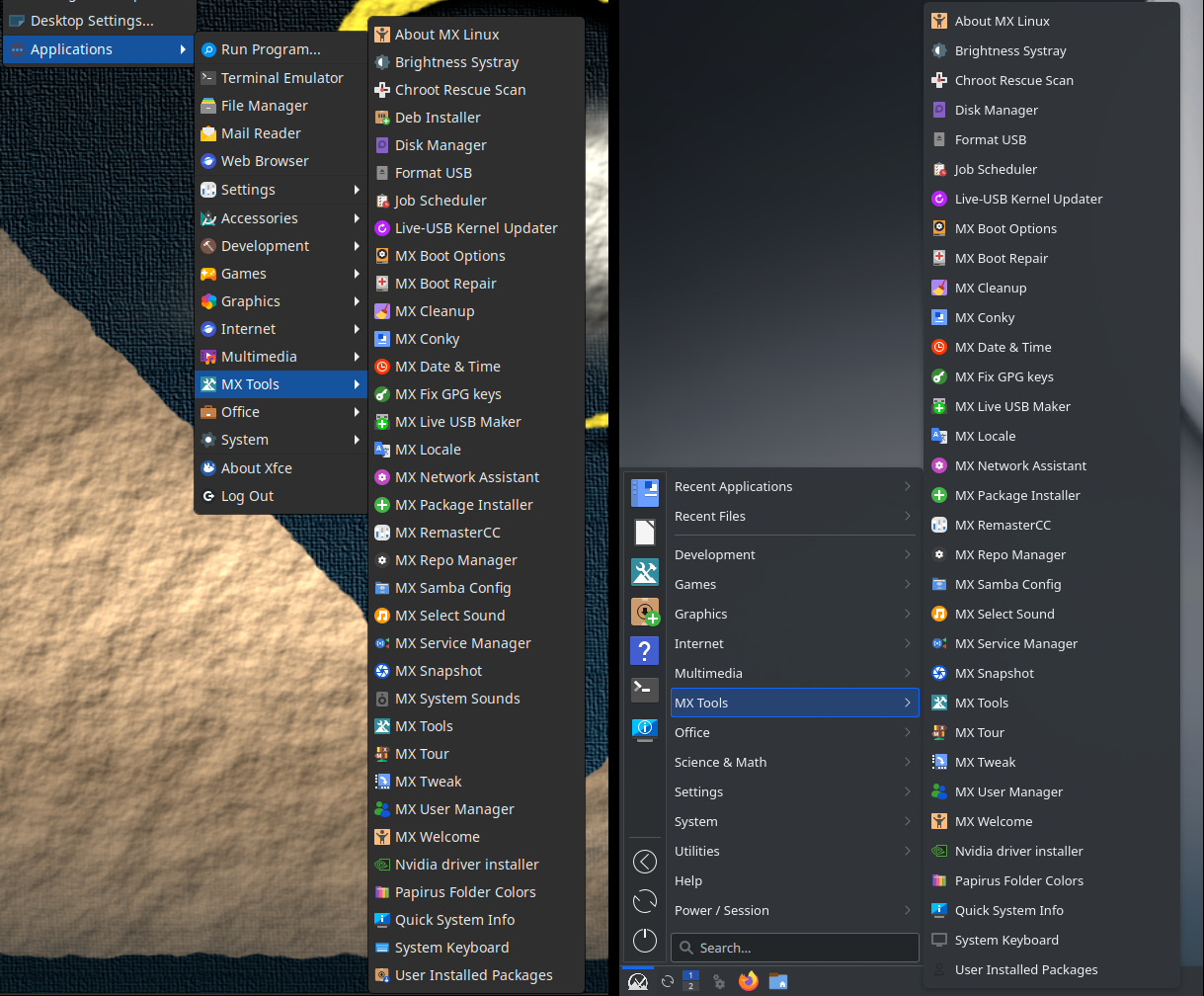Screen dimensions: 1204x996
Task: Open Help entry in the KDE launcher
Action: [x=794, y=880]
